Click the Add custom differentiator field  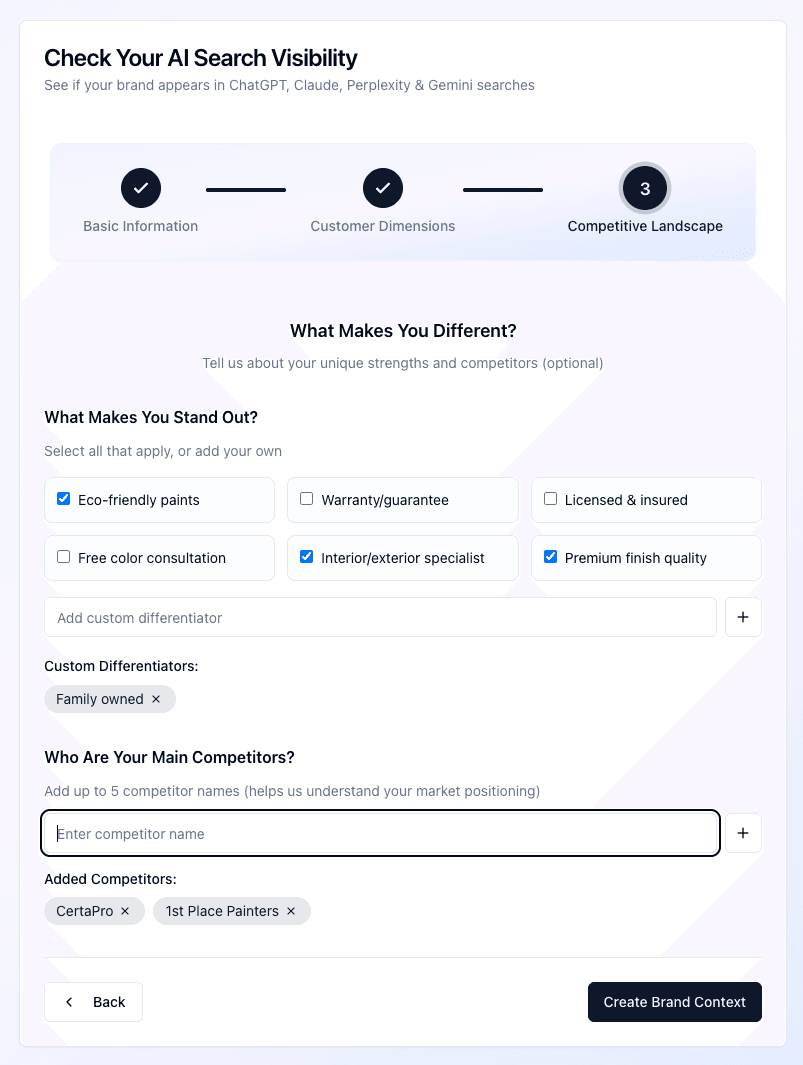(x=380, y=617)
